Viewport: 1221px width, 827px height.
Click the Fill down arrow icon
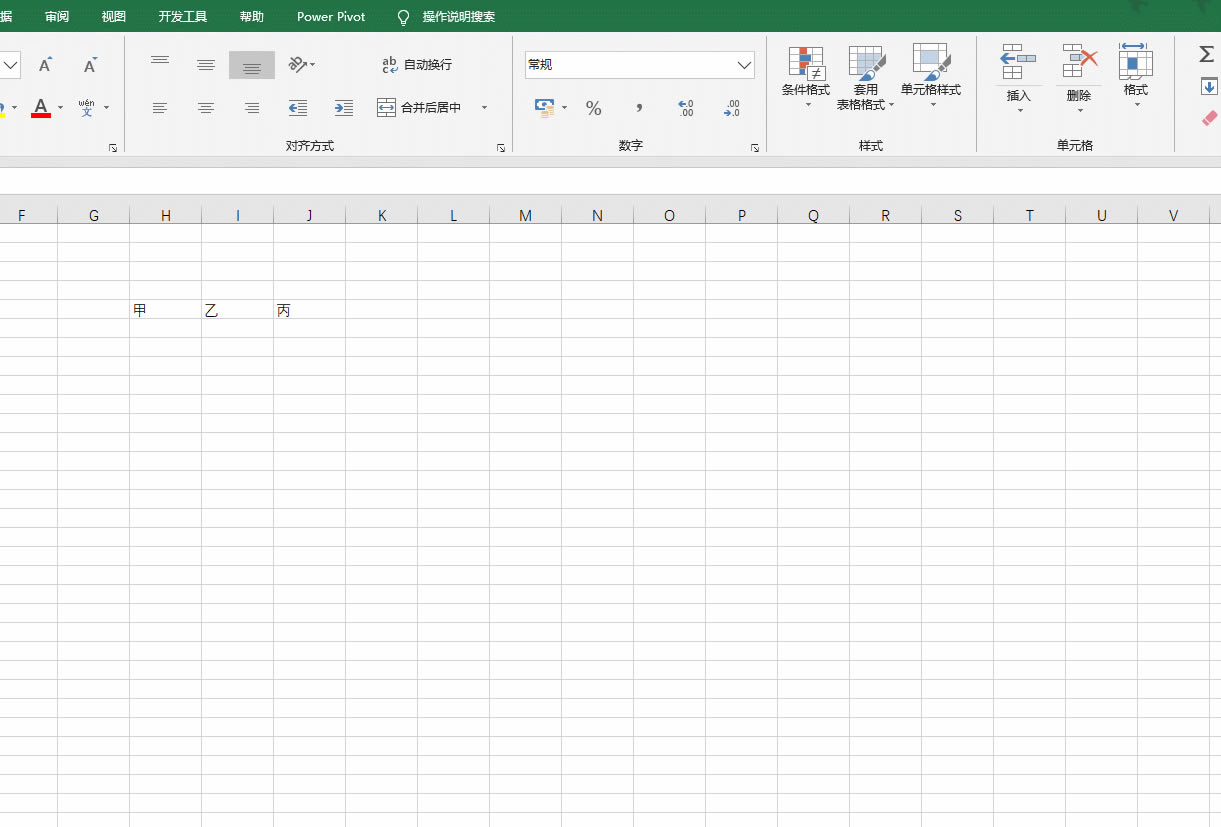tap(1208, 87)
